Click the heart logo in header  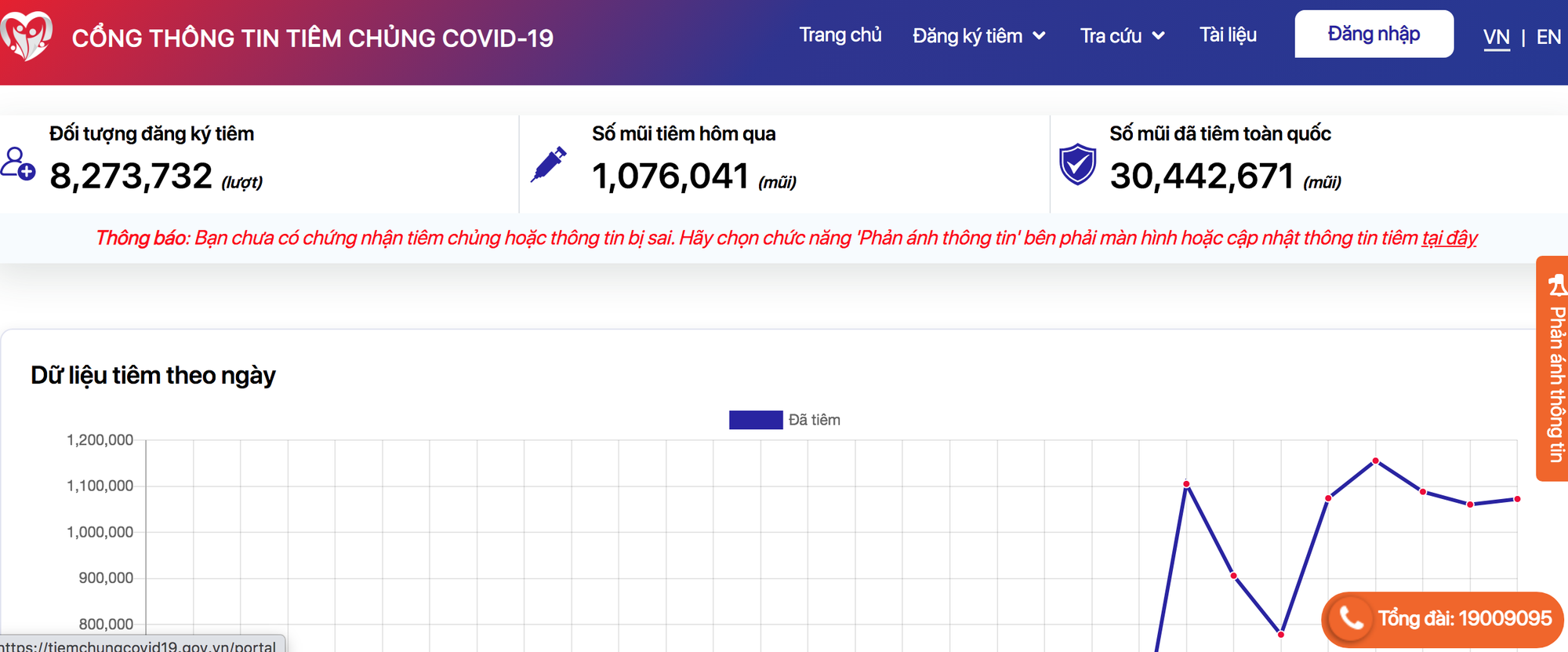click(x=27, y=36)
